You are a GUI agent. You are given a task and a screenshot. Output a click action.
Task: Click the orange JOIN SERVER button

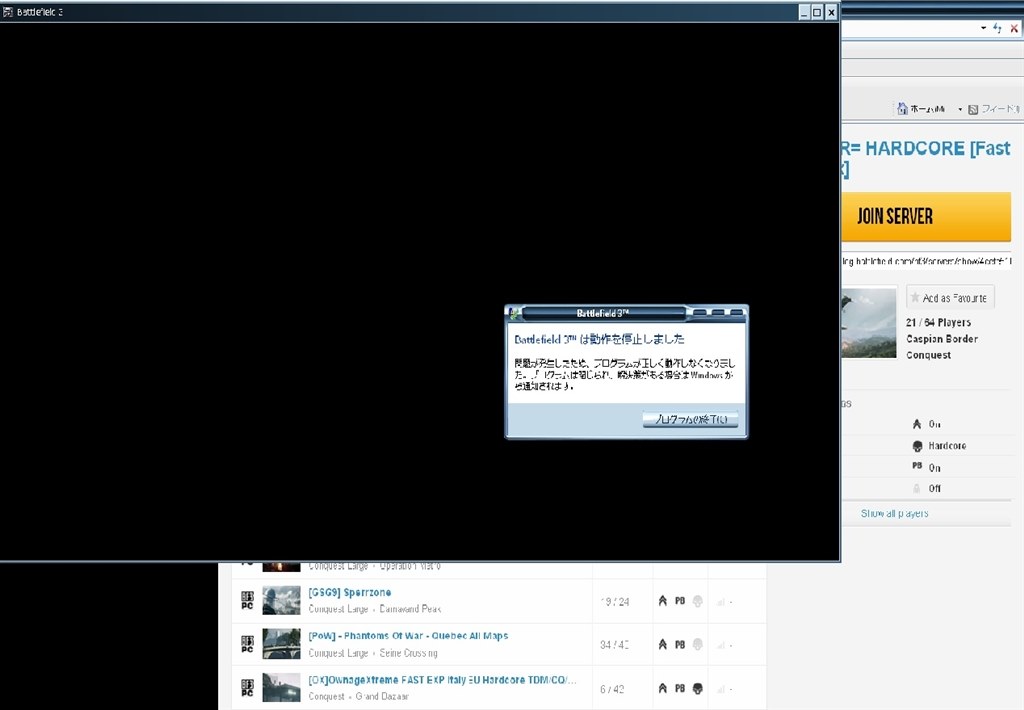[x=926, y=216]
